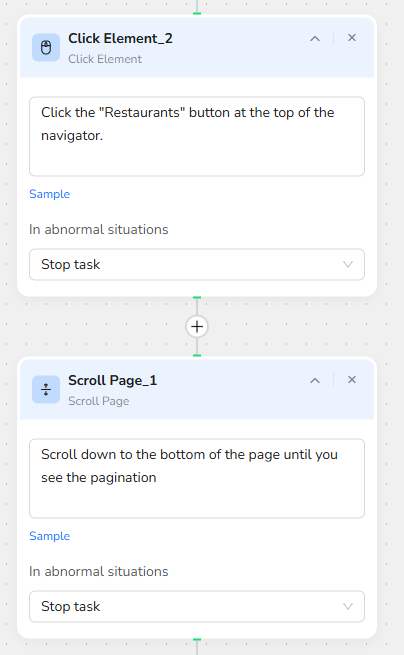Click the scroll icon of Scroll Page_1
Screen dimensions: 404x655
tap(46, 390)
